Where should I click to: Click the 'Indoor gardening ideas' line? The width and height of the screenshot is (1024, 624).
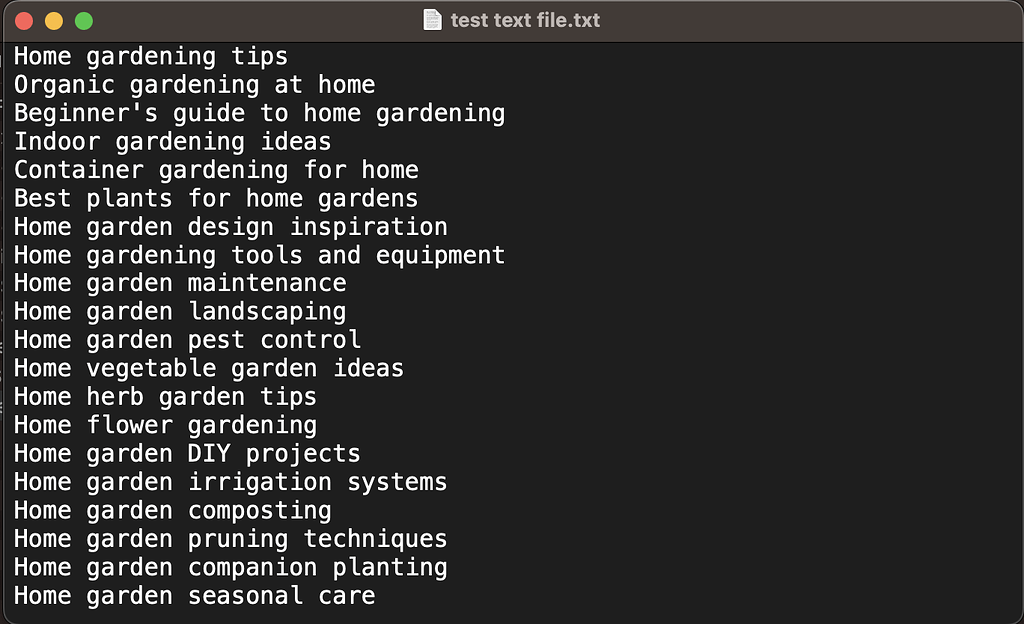click(172, 142)
